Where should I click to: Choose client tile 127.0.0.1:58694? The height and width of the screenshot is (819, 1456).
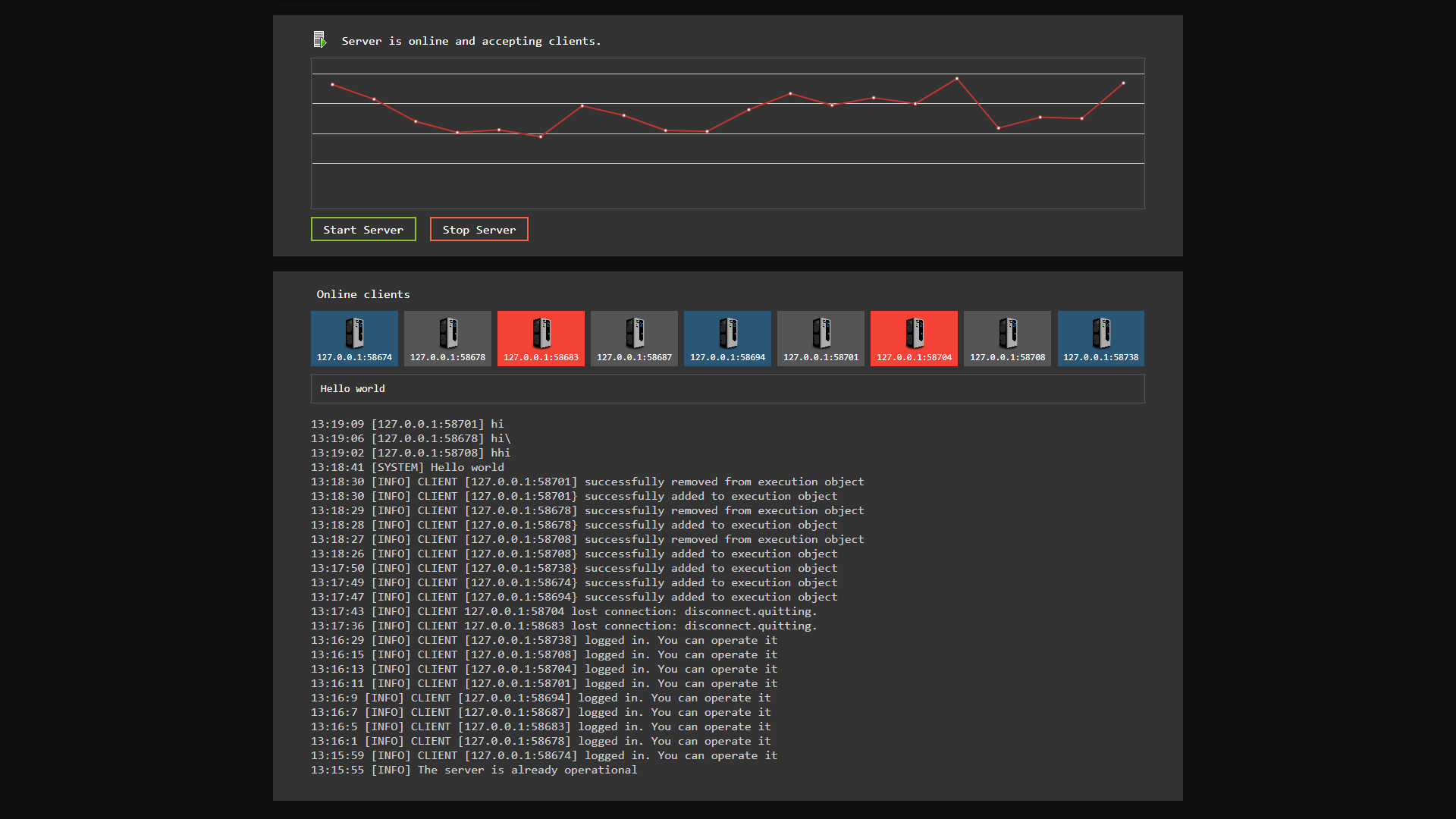(x=727, y=339)
